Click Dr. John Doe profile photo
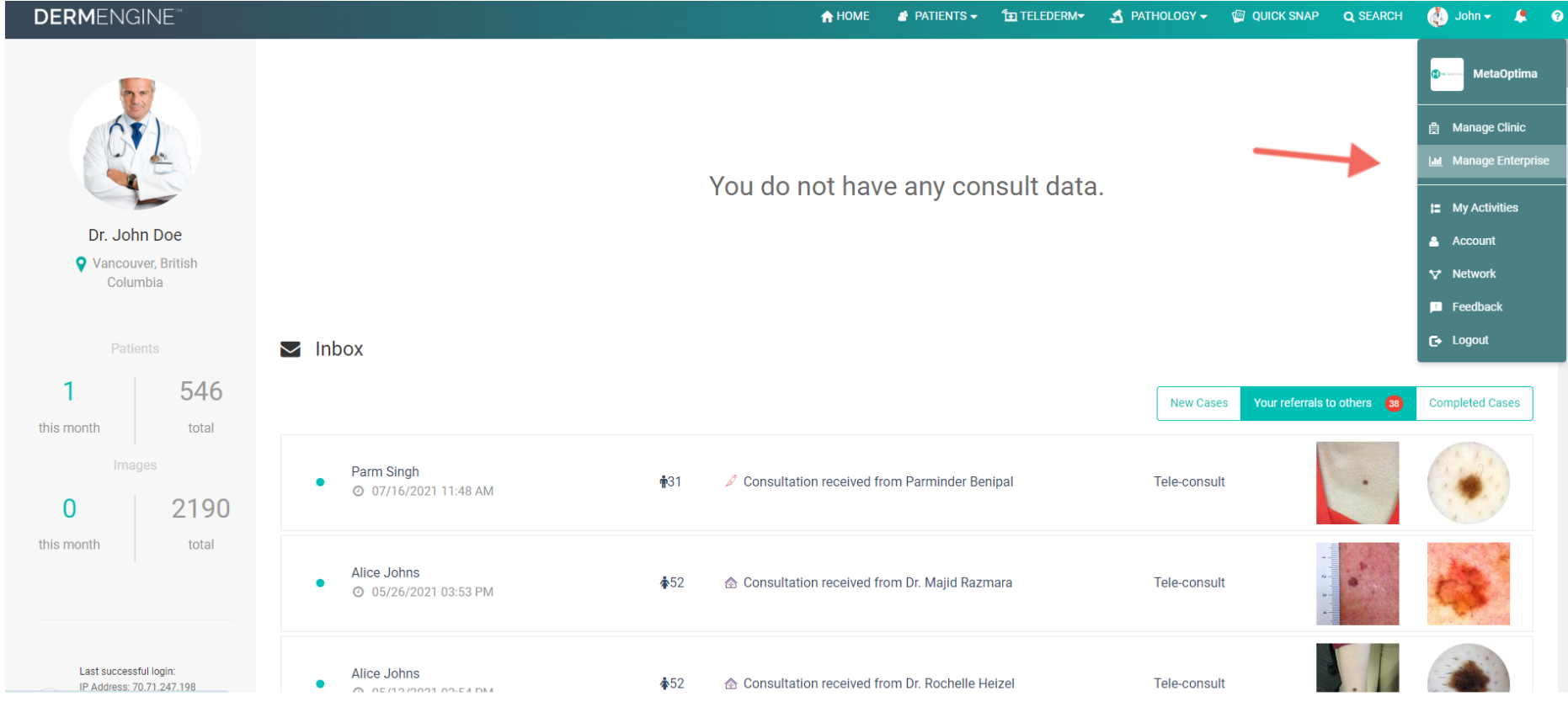The height and width of the screenshot is (723, 1568). [x=135, y=143]
